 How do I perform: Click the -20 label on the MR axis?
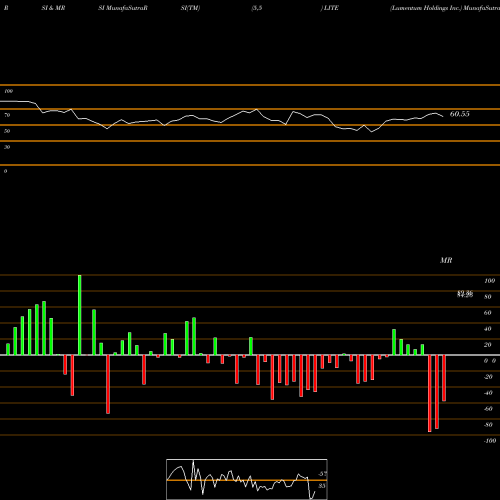[x=488, y=377]
